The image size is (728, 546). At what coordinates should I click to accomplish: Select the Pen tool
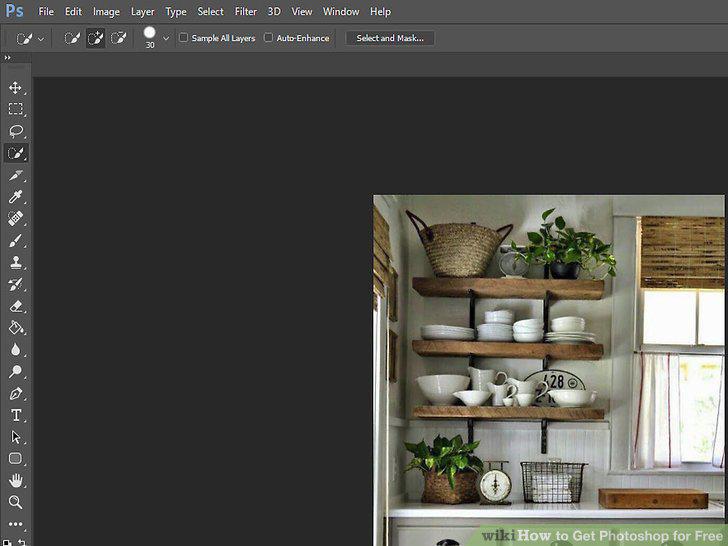point(15,394)
